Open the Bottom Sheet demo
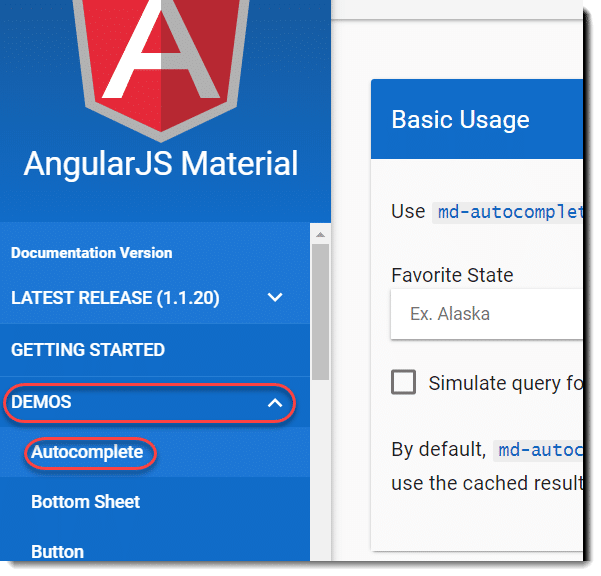Screen dimensions: 601x576 [x=85, y=502]
